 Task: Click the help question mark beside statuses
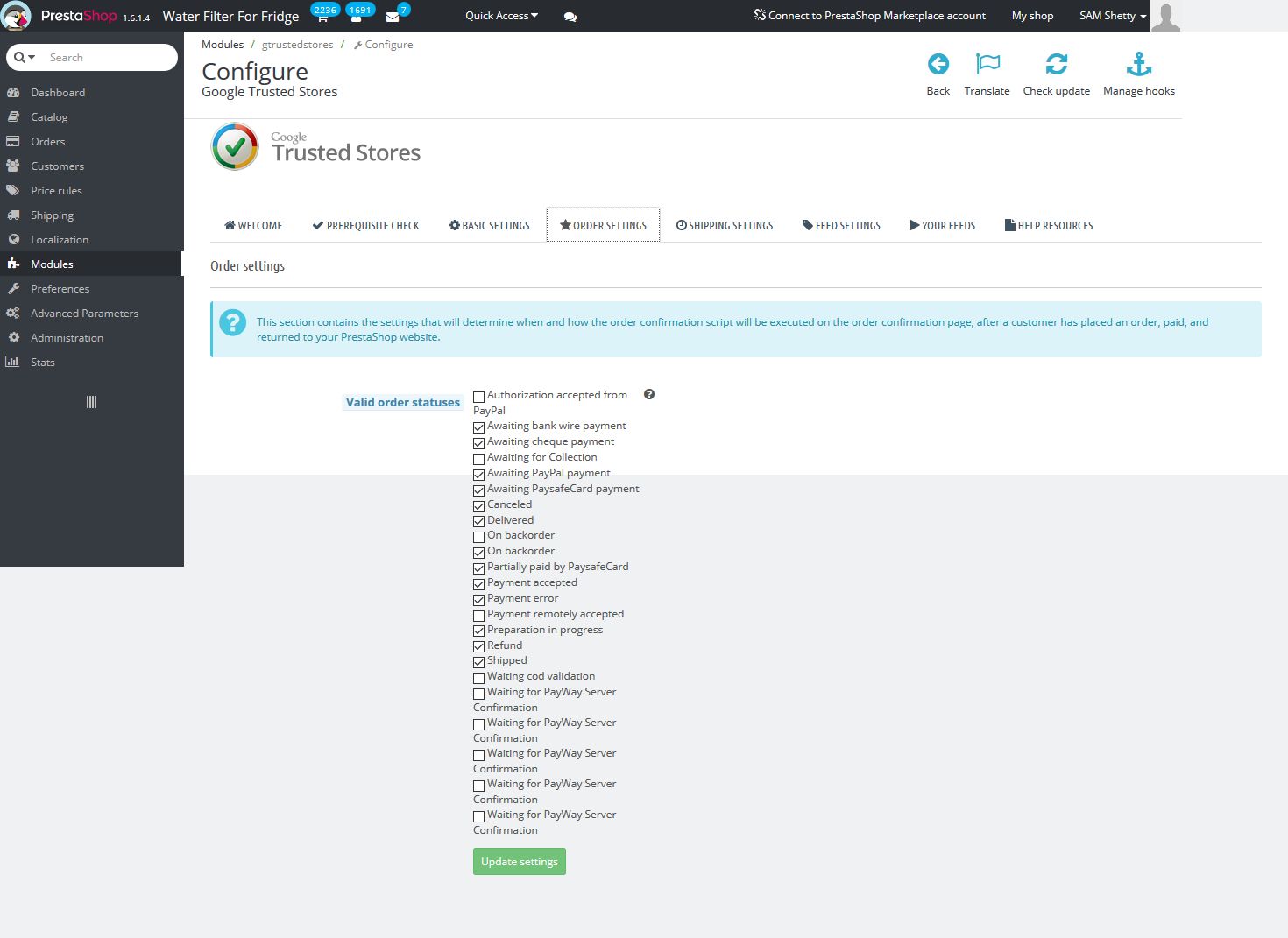tap(649, 394)
